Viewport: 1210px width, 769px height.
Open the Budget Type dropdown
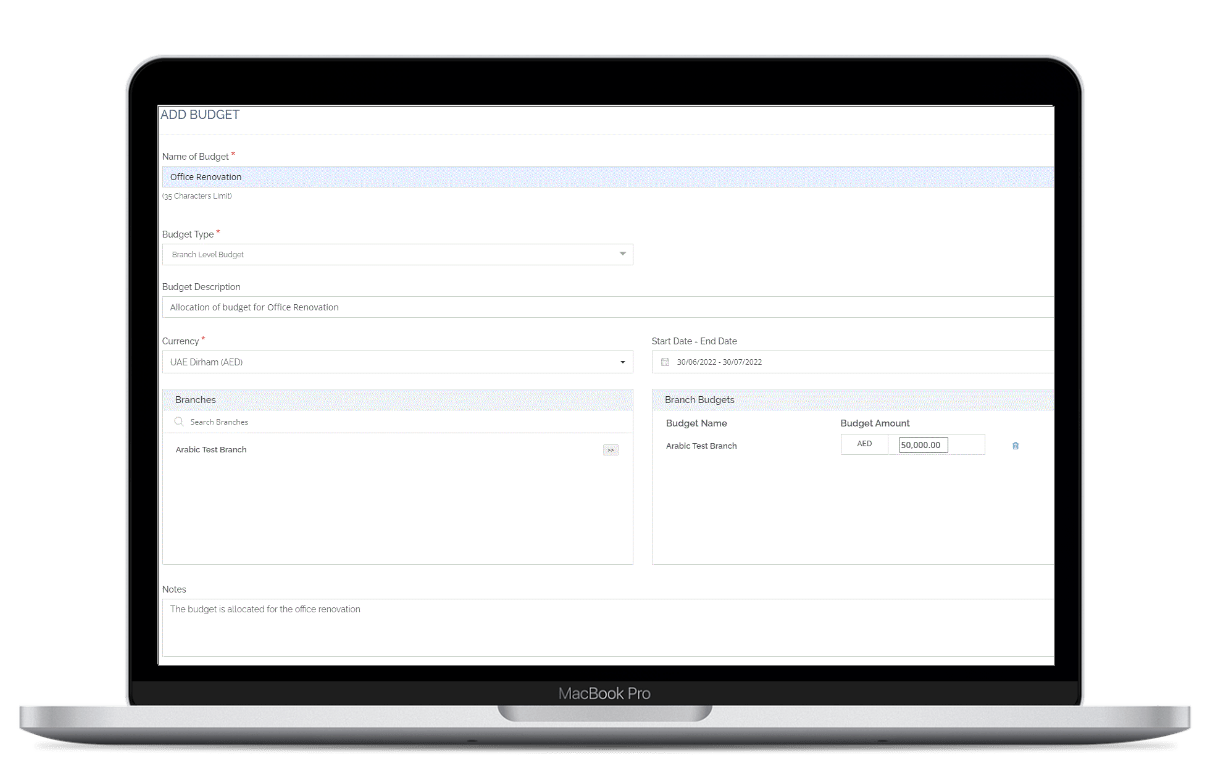coord(397,255)
